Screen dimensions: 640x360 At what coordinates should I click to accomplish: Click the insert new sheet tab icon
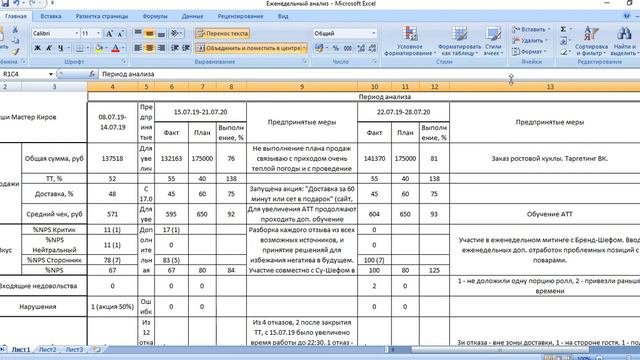tap(97, 349)
